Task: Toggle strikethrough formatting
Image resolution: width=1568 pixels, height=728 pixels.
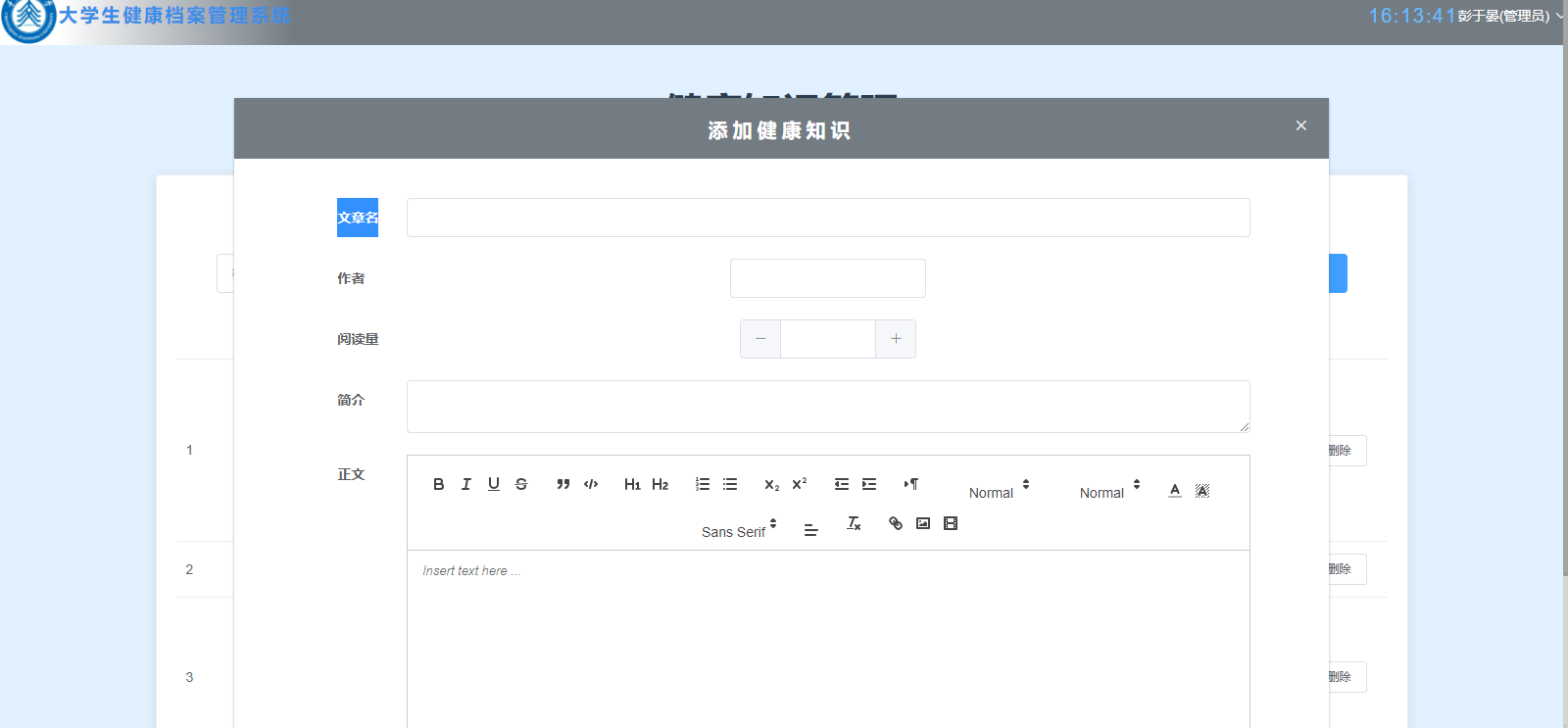Action: click(521, 484)
